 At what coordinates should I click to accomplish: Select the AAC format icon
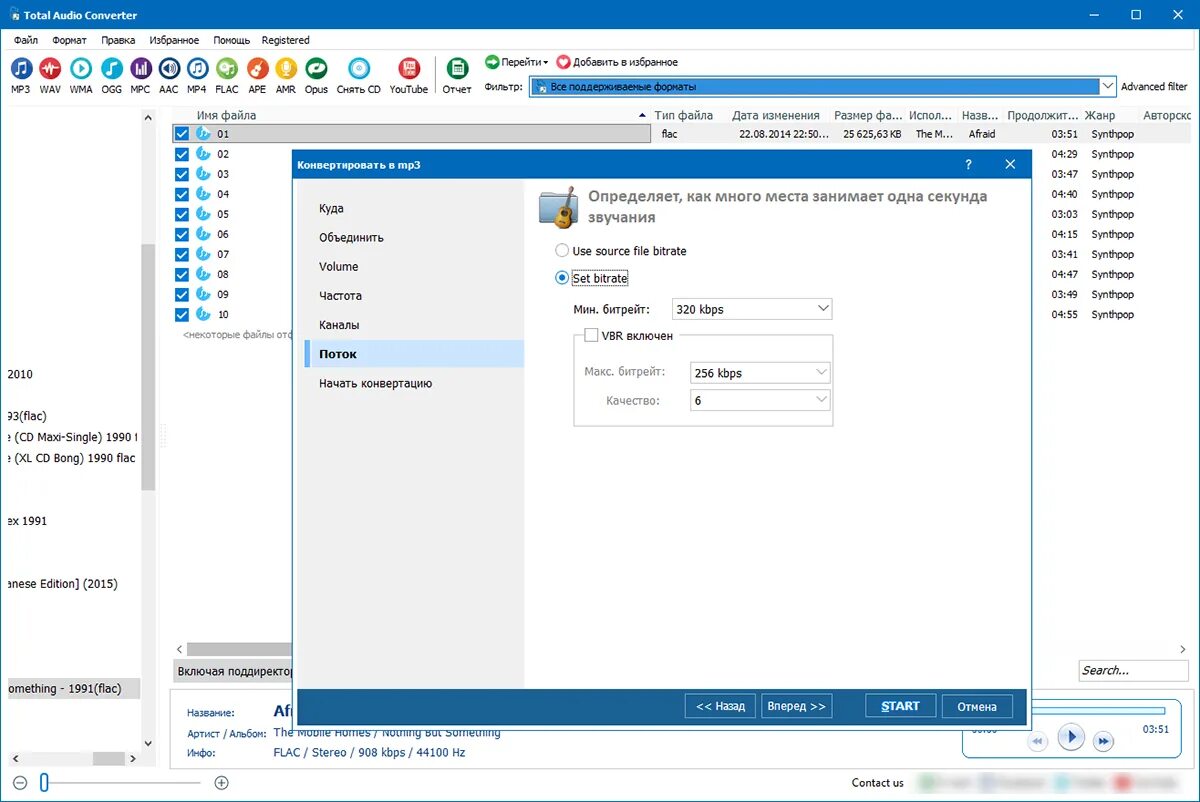pos(168,70)
